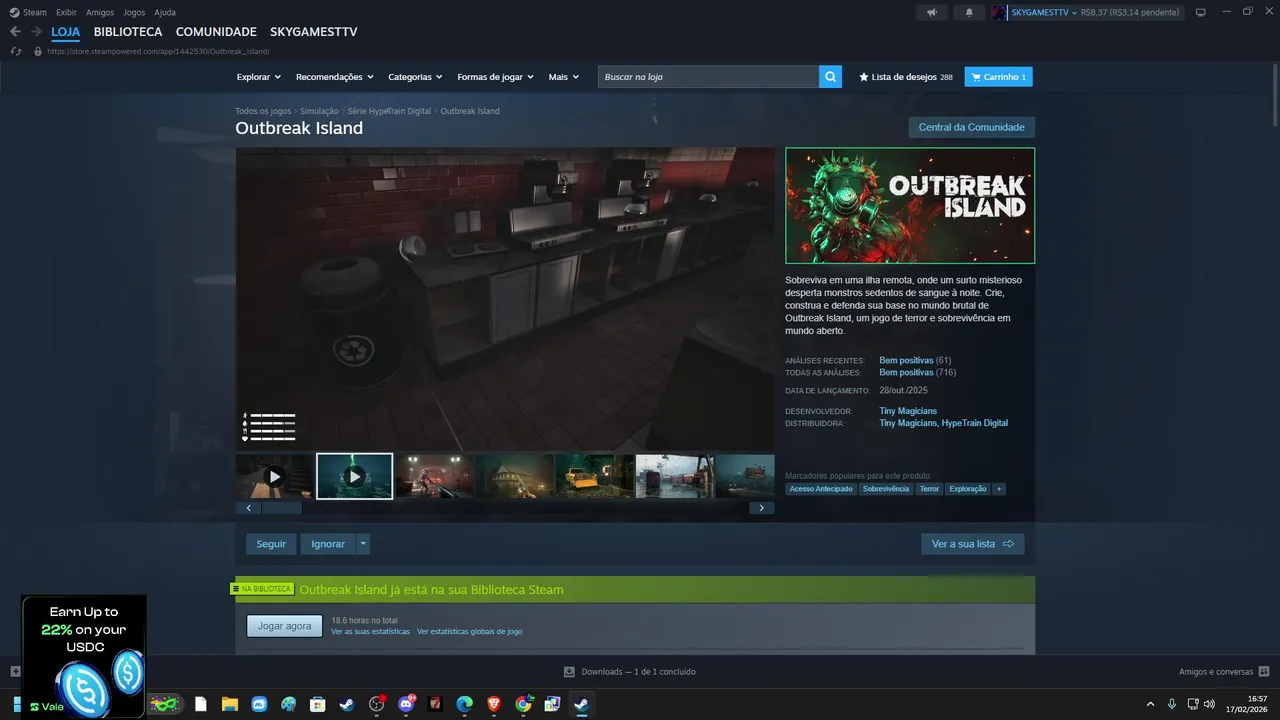Open Bem positivas recent reviews link

point(906,360)
